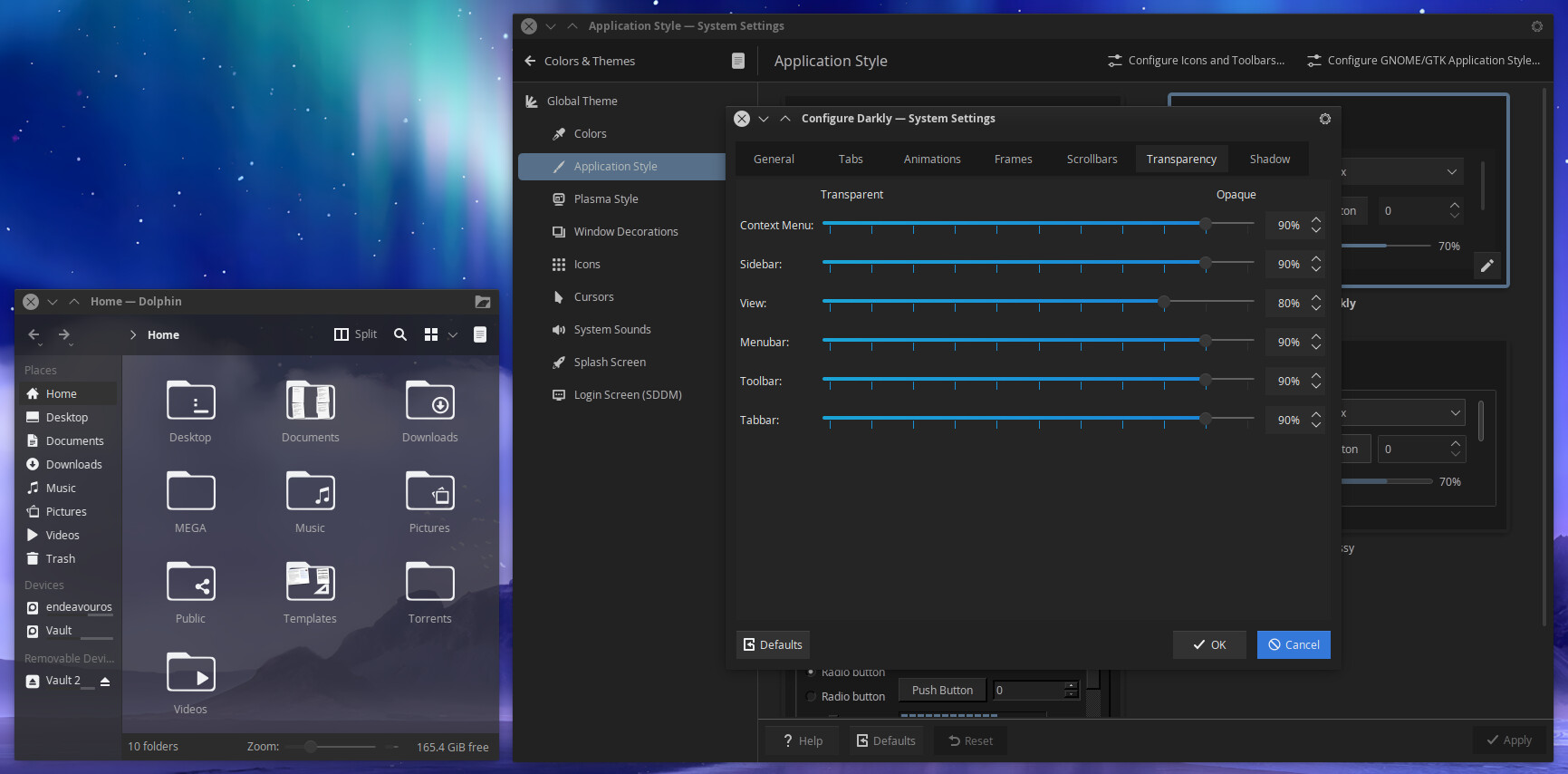Expand the view mode dropdown chevron in Dolphin

[453, 334]
